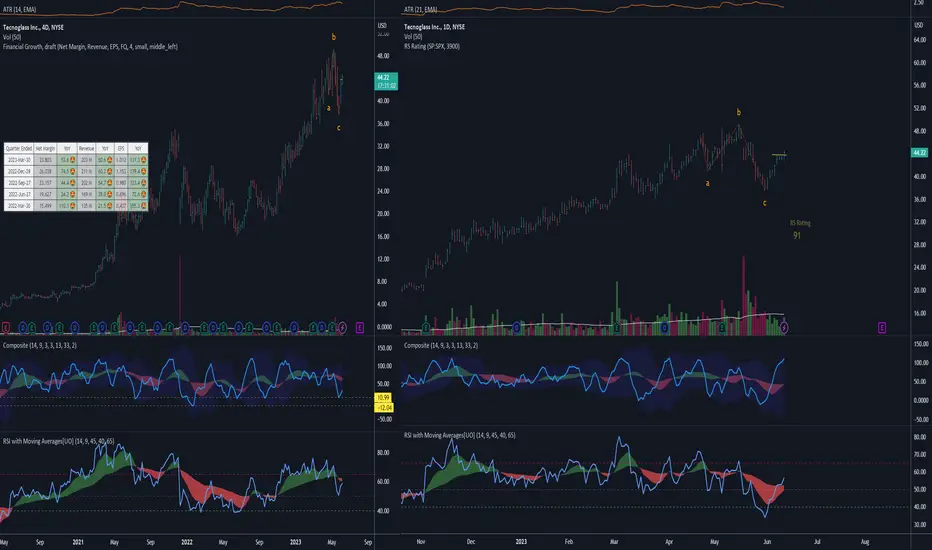The height and width of the screenshot is (550, 932).
Task: Click the Vol (50) legend on the 4D chart
Action: 12,37
